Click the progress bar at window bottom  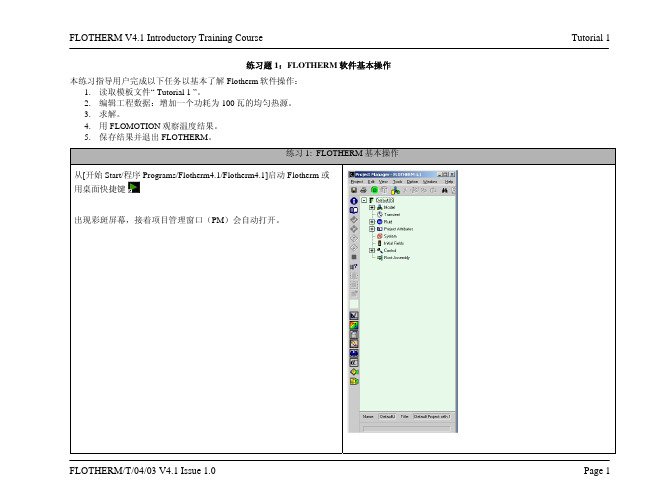(x=407, y=429)
